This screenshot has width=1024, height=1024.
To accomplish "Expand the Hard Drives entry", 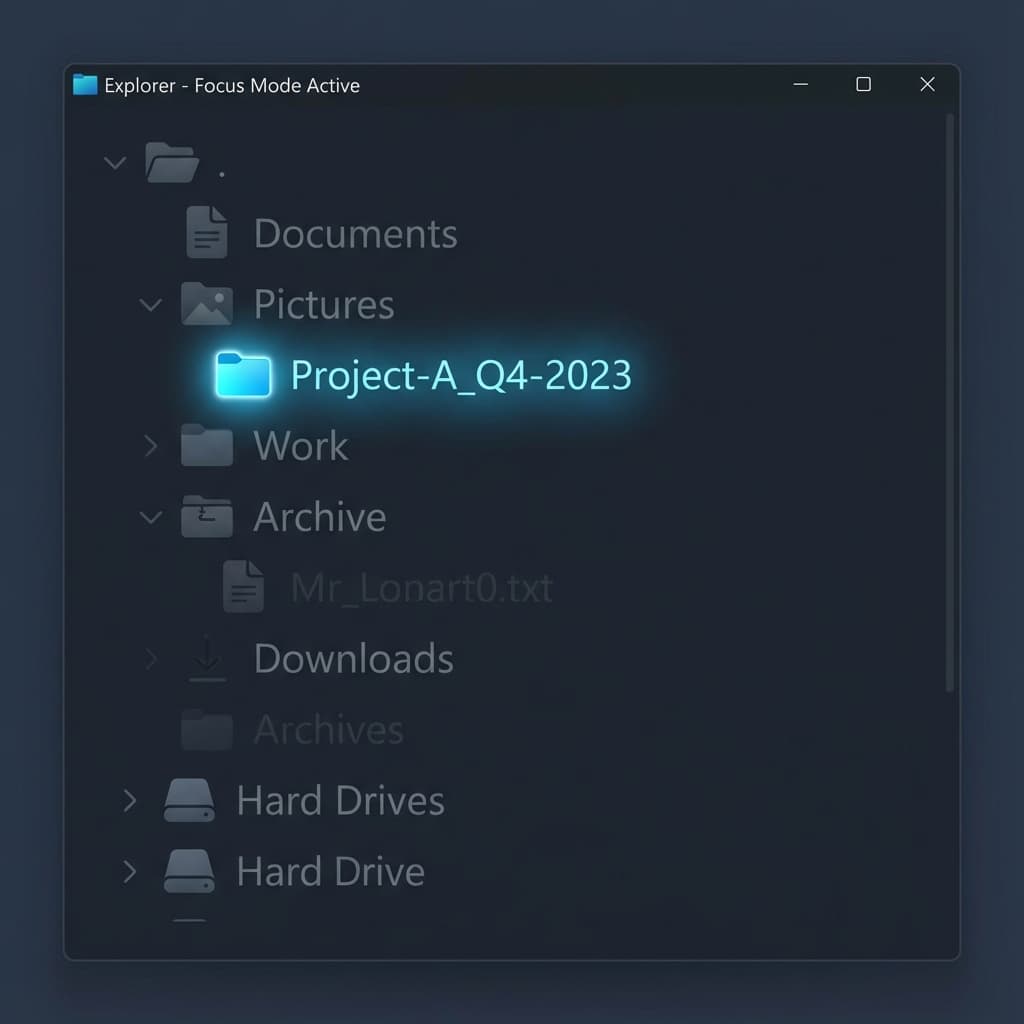I will 129,799.
